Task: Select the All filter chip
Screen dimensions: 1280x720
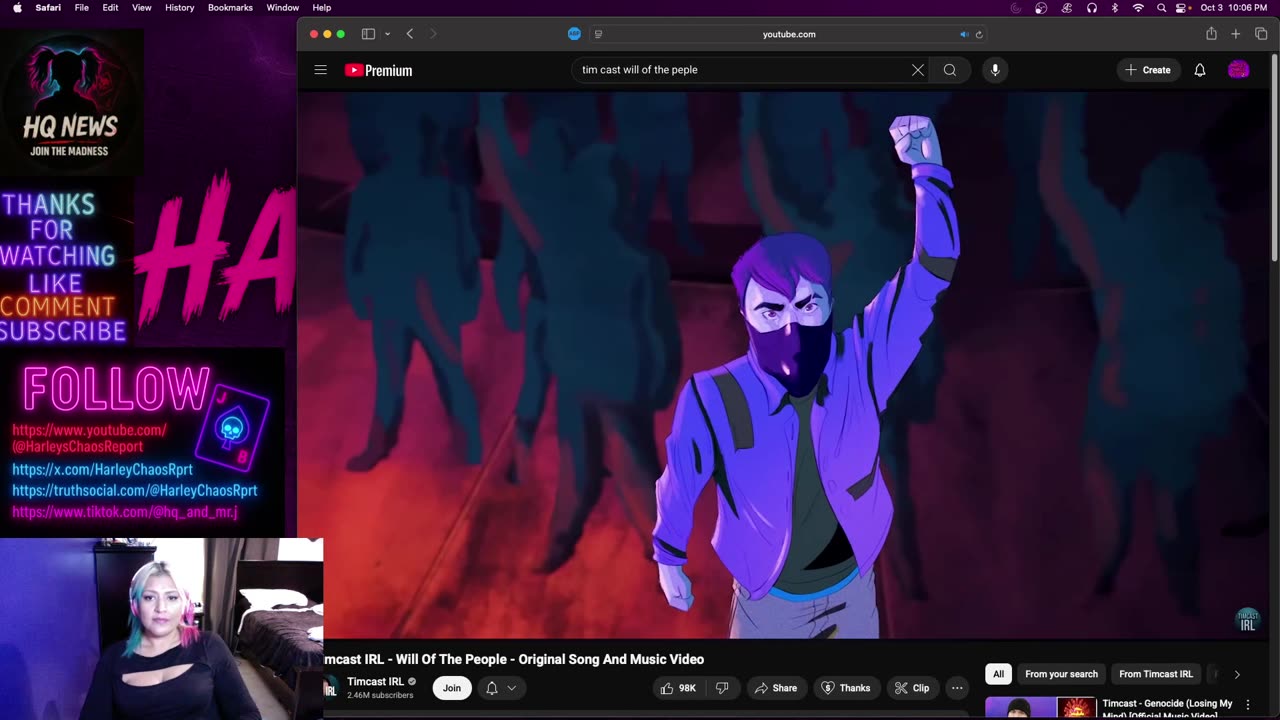Action: click(x=998, y=674)
